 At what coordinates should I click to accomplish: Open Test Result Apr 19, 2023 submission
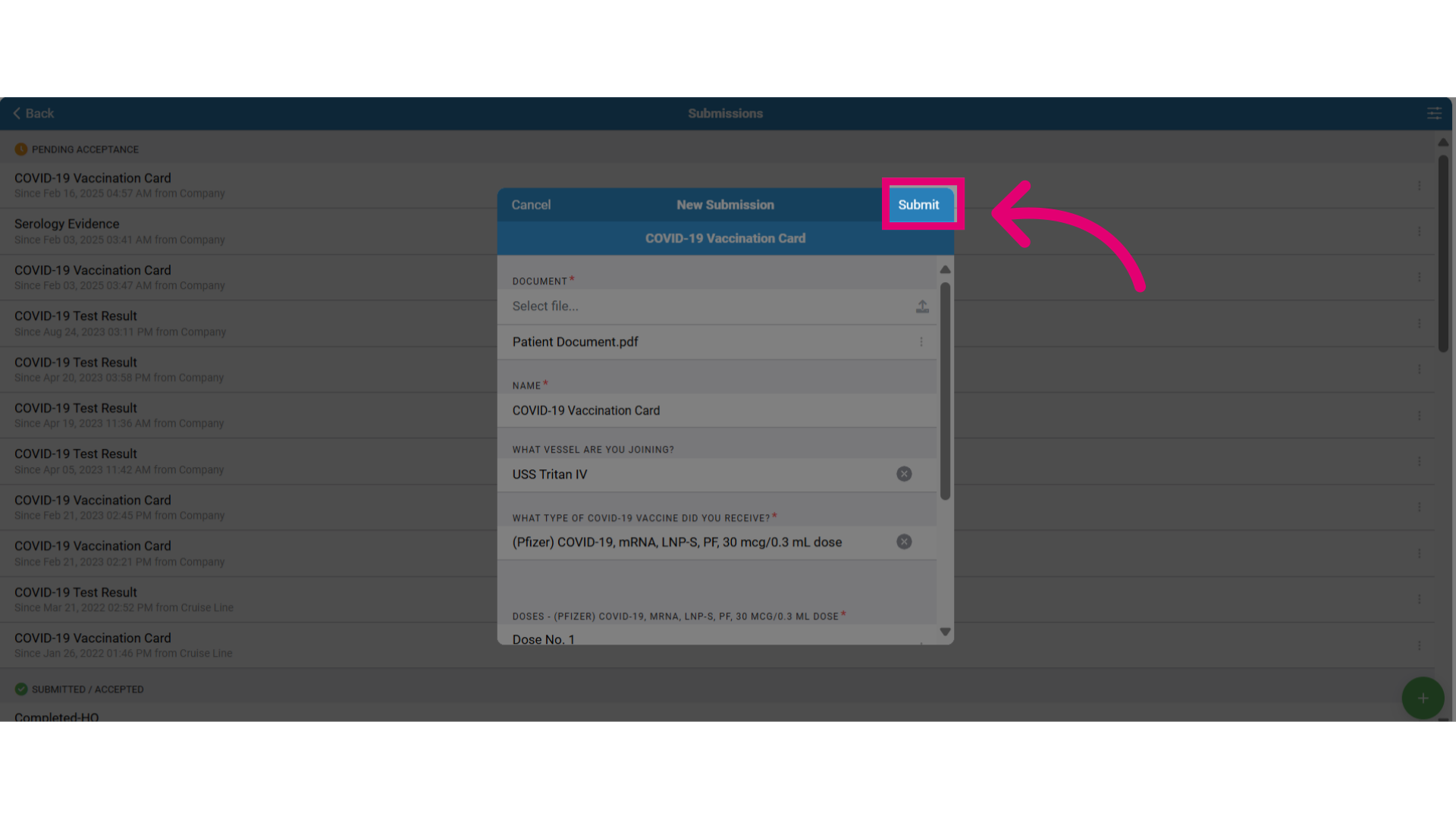[x=717, y=416]
